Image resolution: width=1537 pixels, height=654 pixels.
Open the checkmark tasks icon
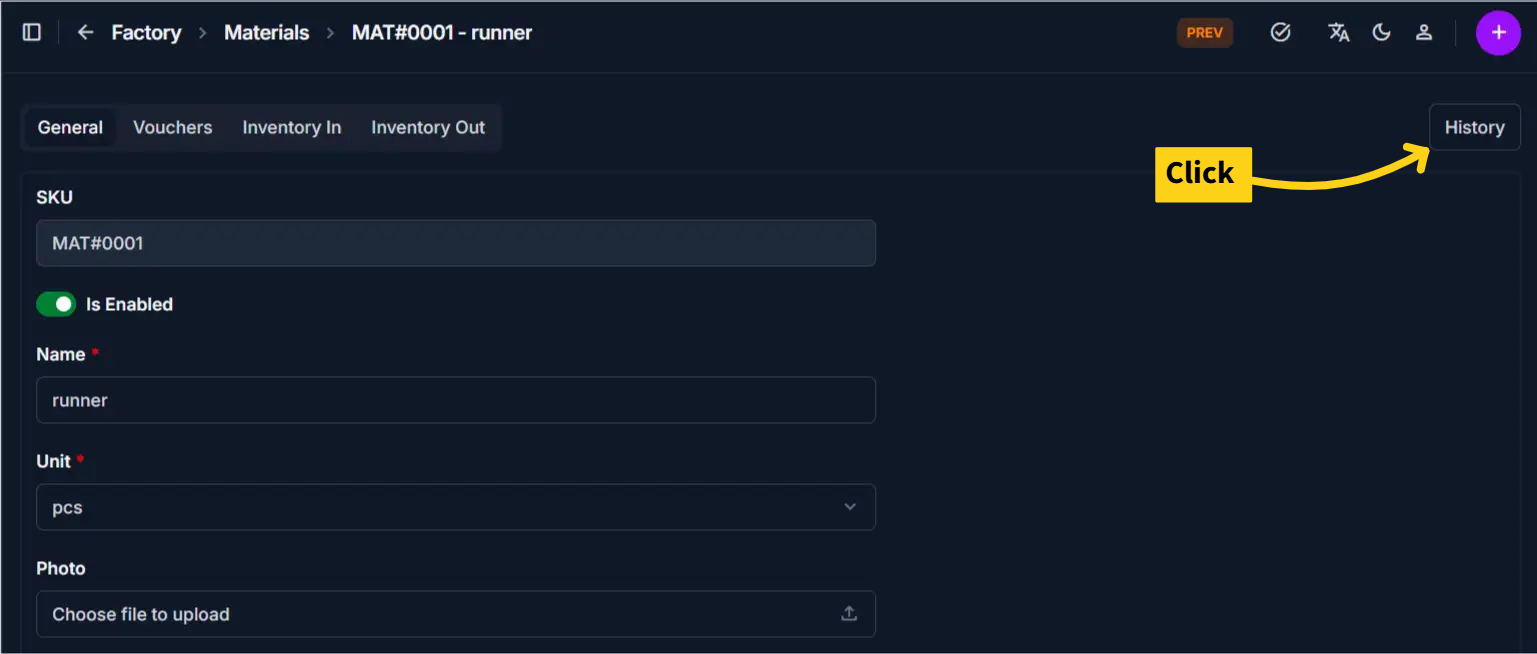[x=1280, y=33]
